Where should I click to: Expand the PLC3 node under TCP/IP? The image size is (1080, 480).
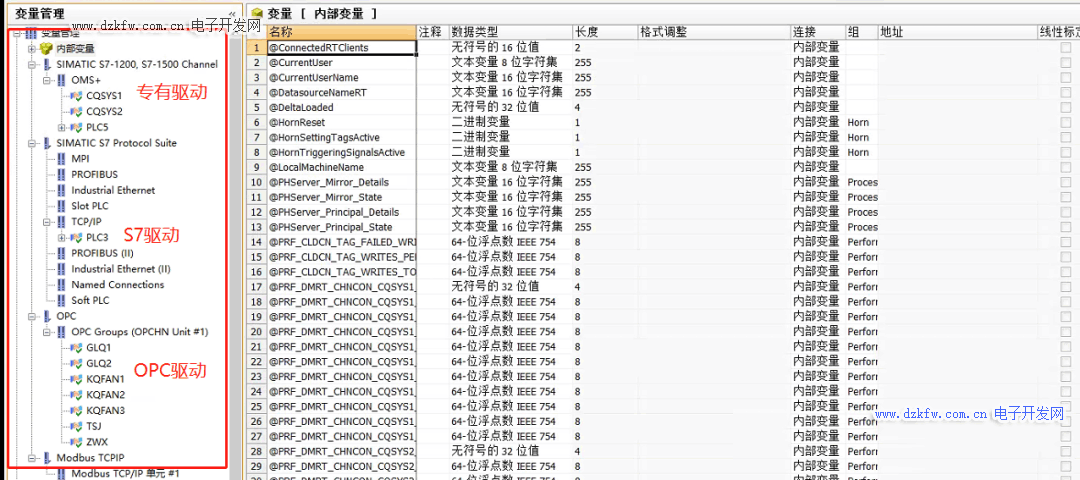62,238
